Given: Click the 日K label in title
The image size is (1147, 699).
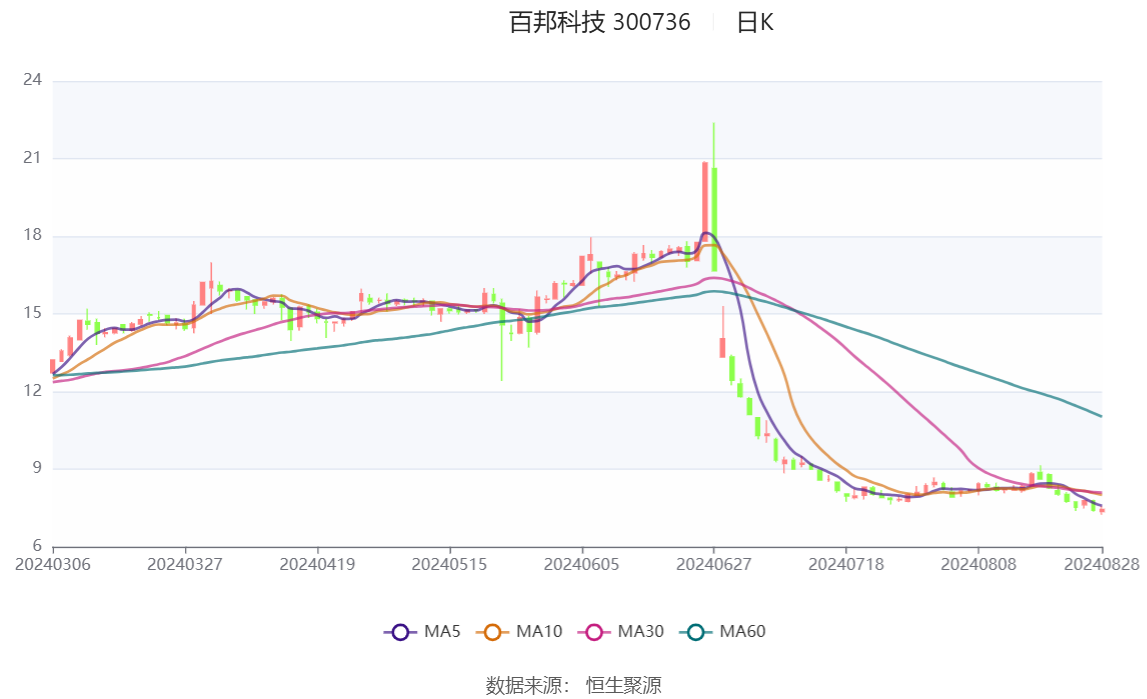Looking at the screenshot, I should pyautogui.click(x=755, y=23).
